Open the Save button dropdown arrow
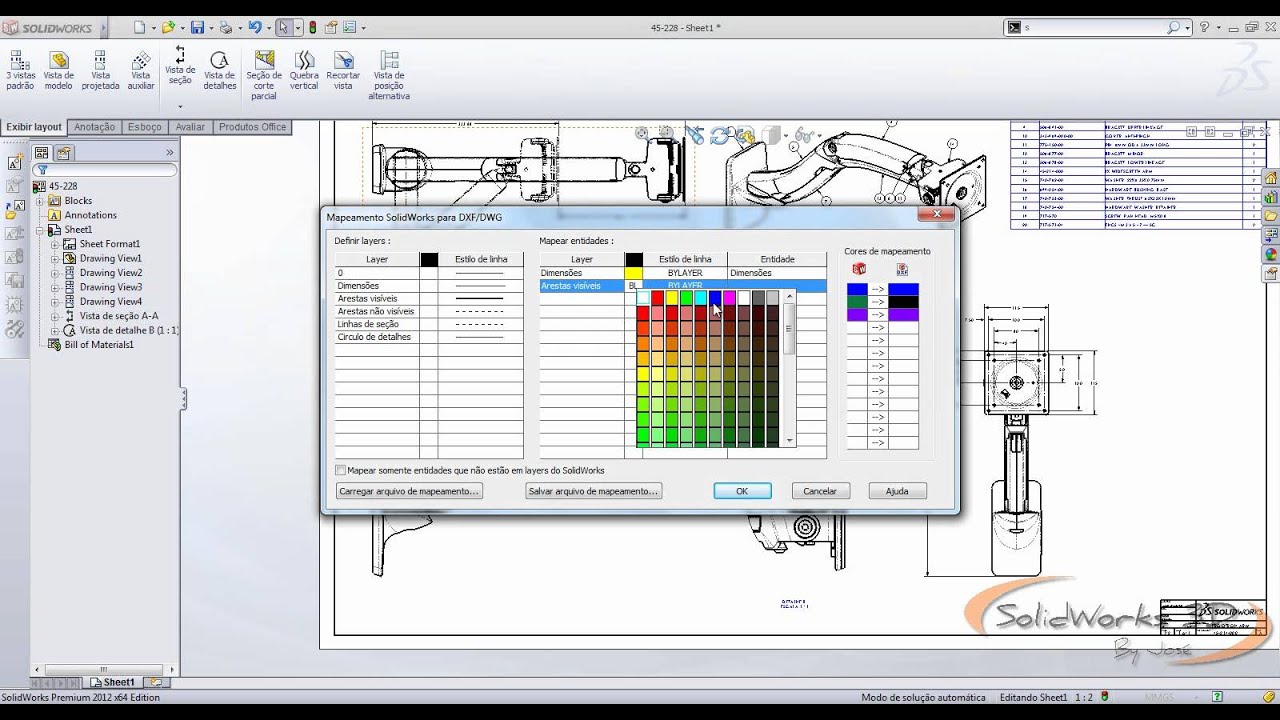Viewport: 1280px width, 720px height. point(210,28)
